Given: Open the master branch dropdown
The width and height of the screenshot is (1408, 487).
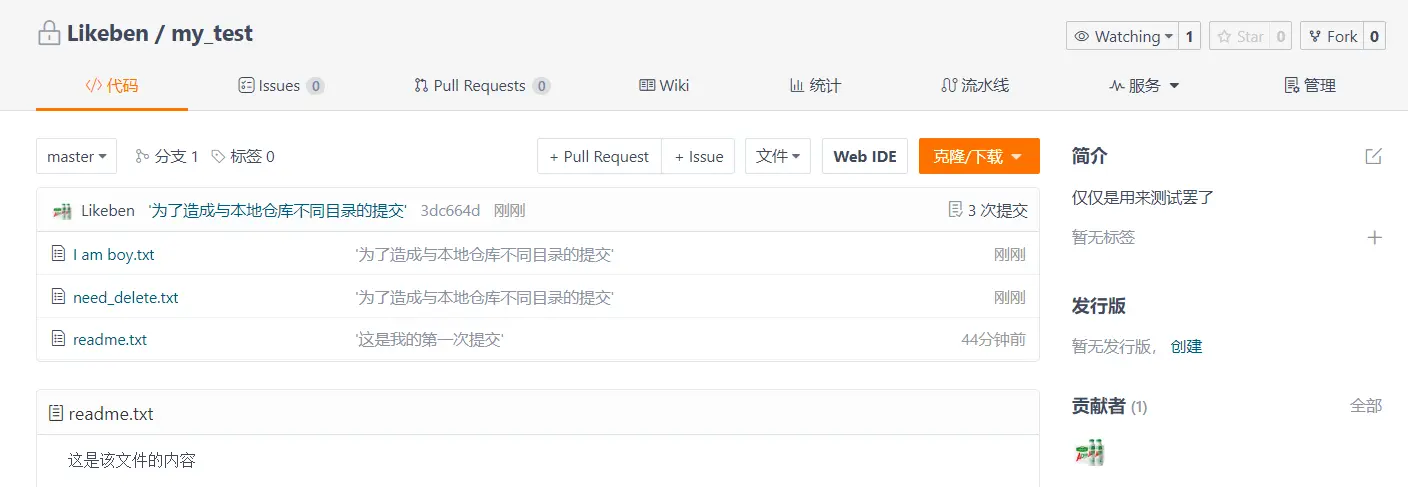Looking at the screenshot, I should [x=77, y=156].
